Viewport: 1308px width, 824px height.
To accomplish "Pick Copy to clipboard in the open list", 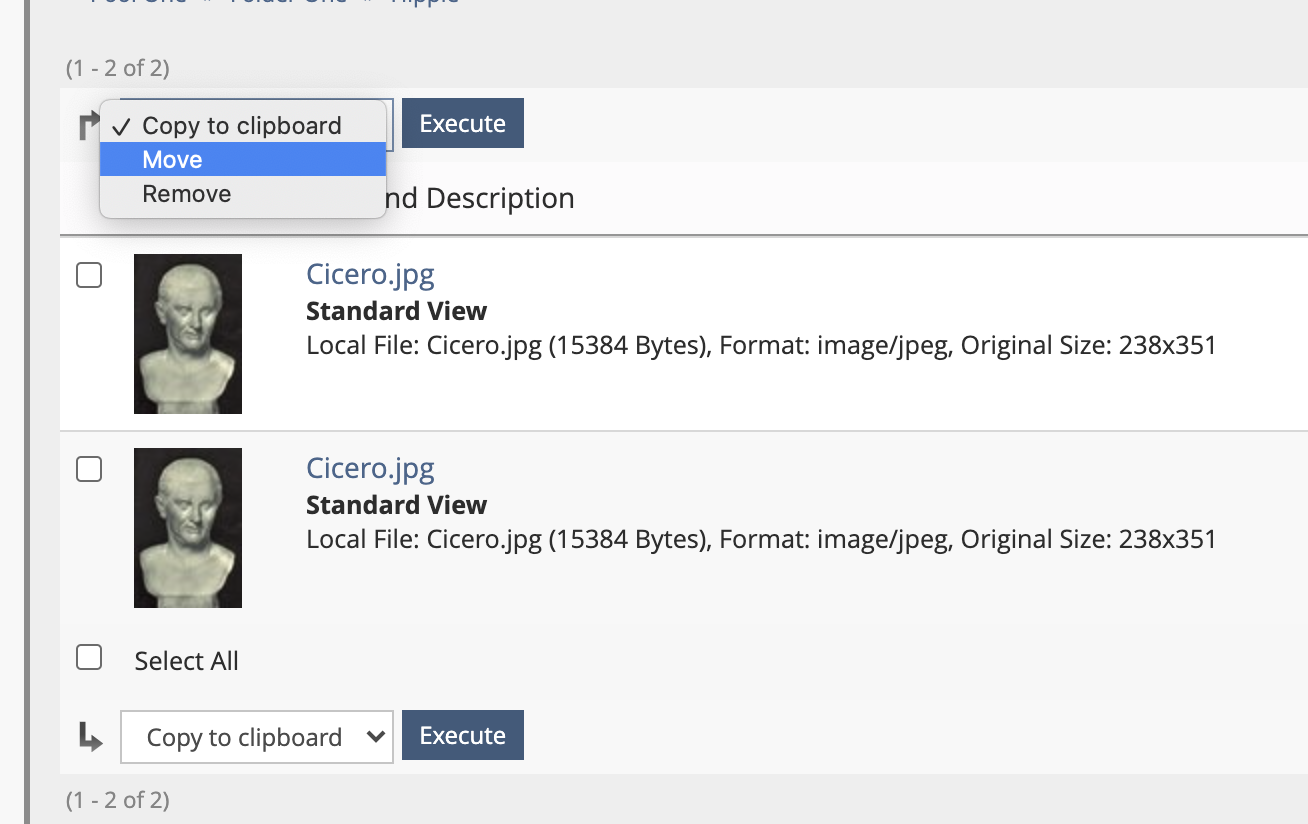I will coord(243,126).
